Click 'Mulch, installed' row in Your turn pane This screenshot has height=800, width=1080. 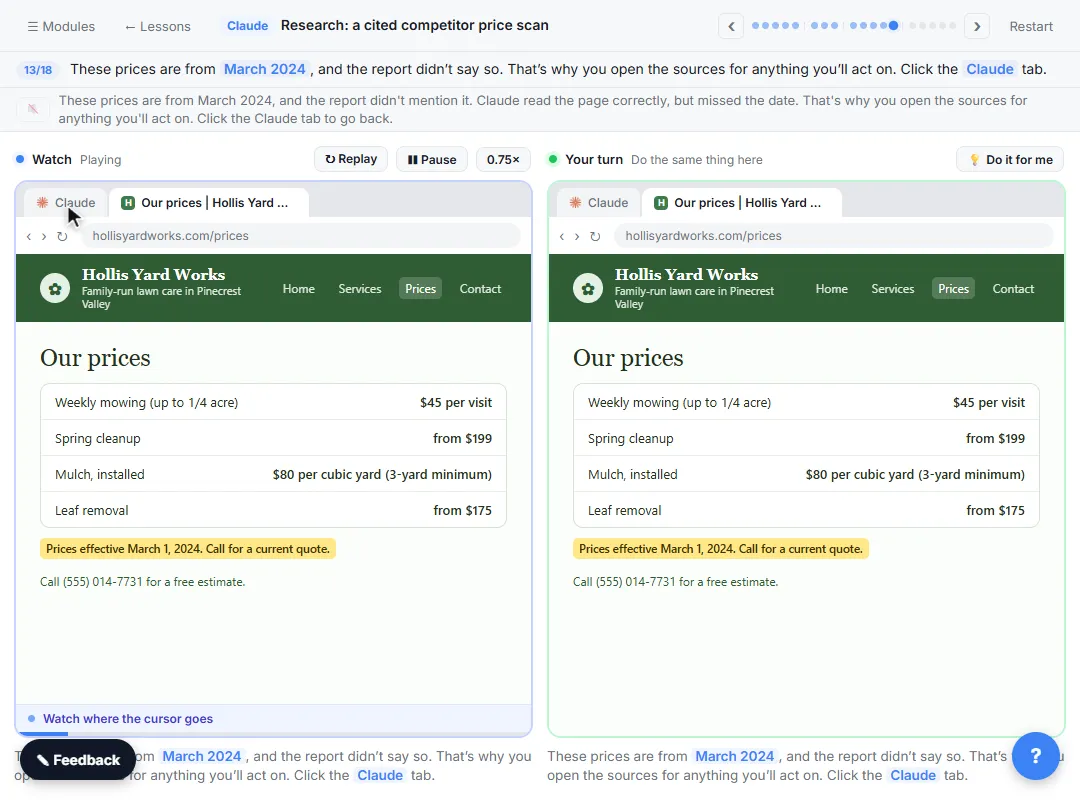coord(806,474)
